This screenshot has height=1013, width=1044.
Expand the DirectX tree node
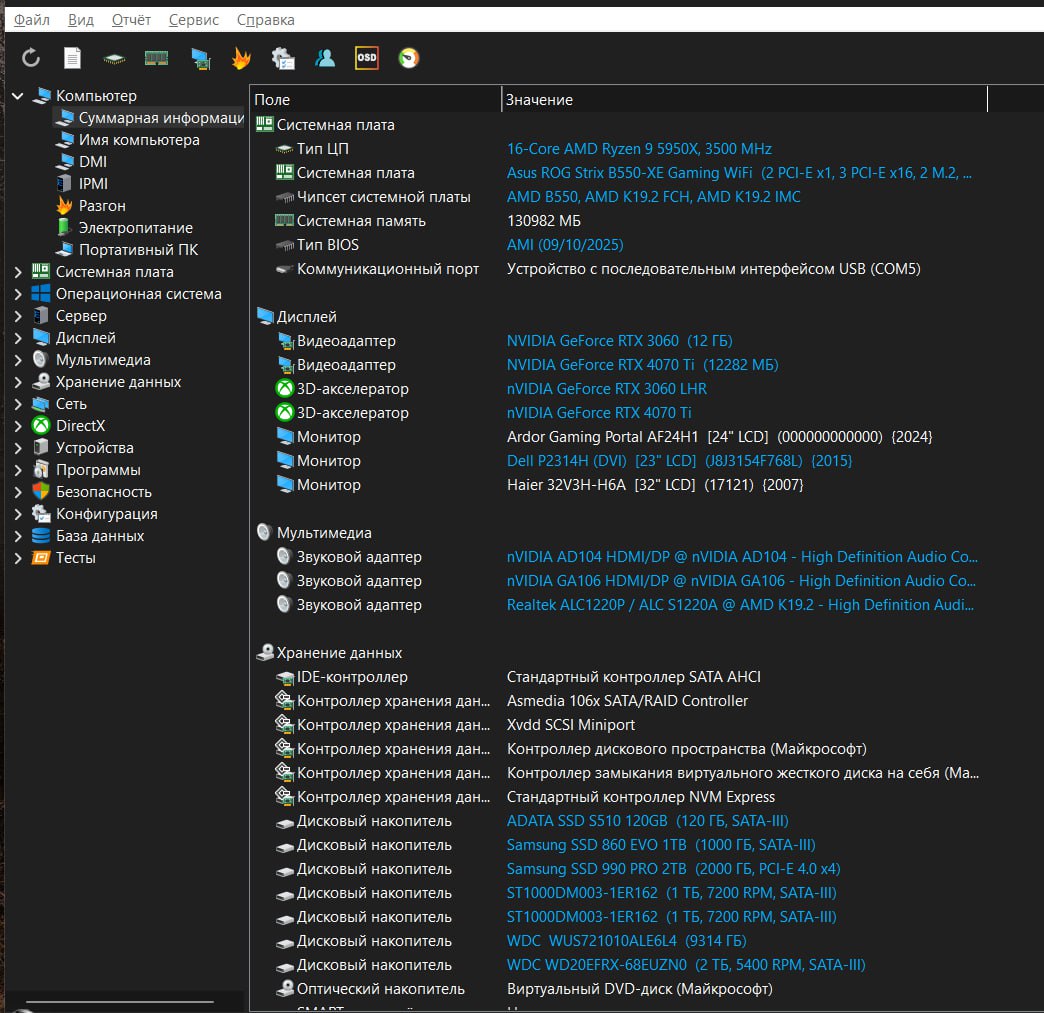(18, 426)
